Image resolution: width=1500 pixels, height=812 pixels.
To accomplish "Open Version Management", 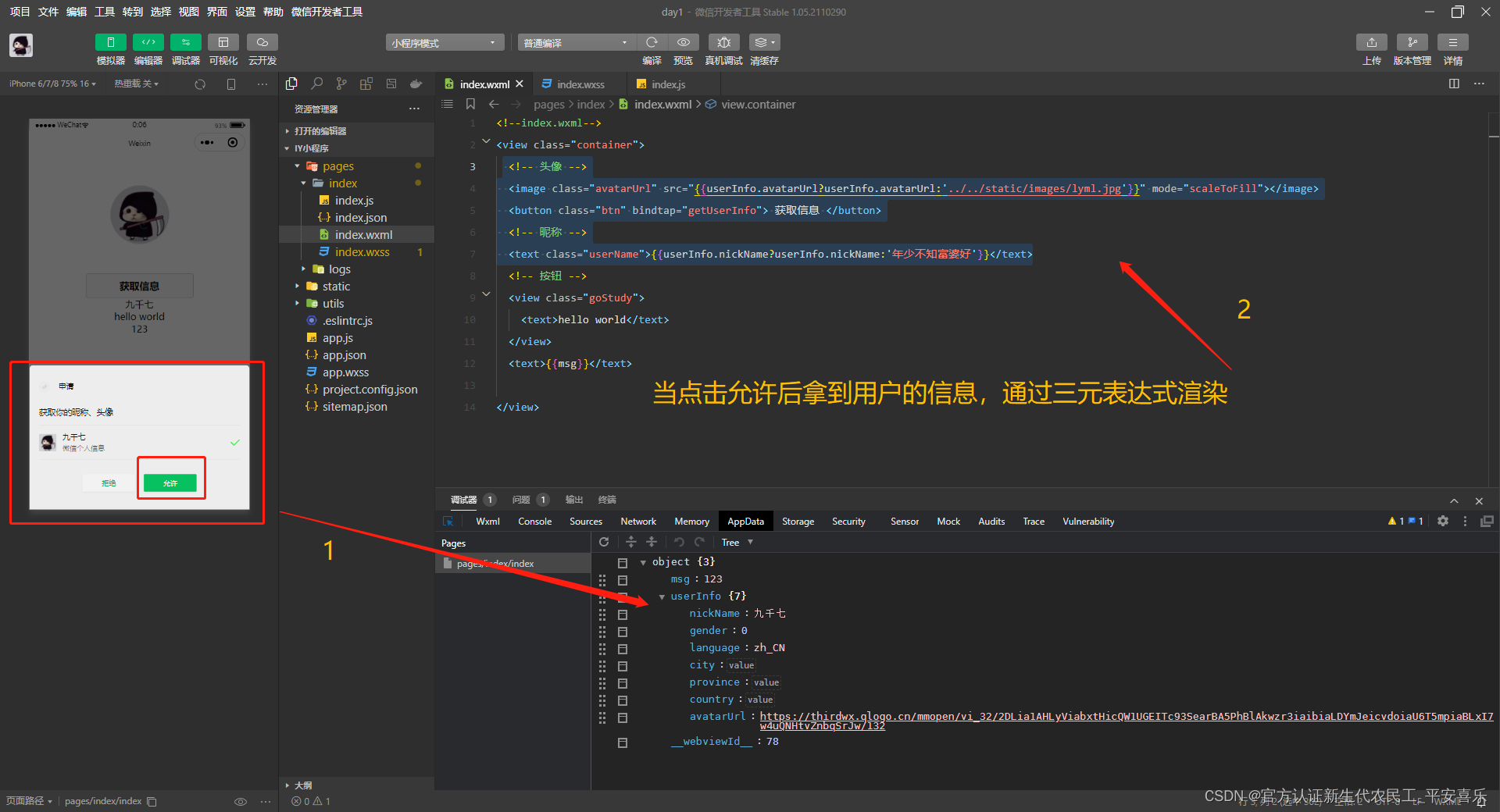I will (x=1412, y=42).
